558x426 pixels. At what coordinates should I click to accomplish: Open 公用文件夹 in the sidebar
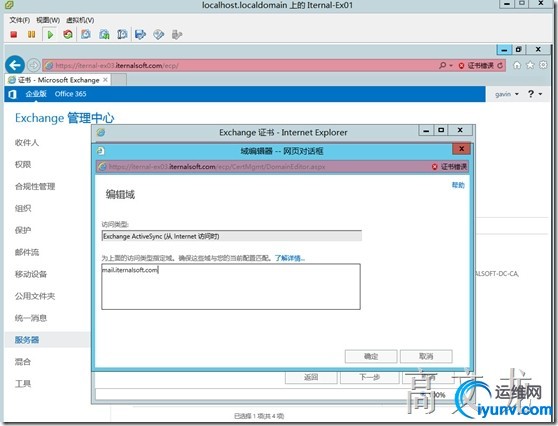coord(35,296)
